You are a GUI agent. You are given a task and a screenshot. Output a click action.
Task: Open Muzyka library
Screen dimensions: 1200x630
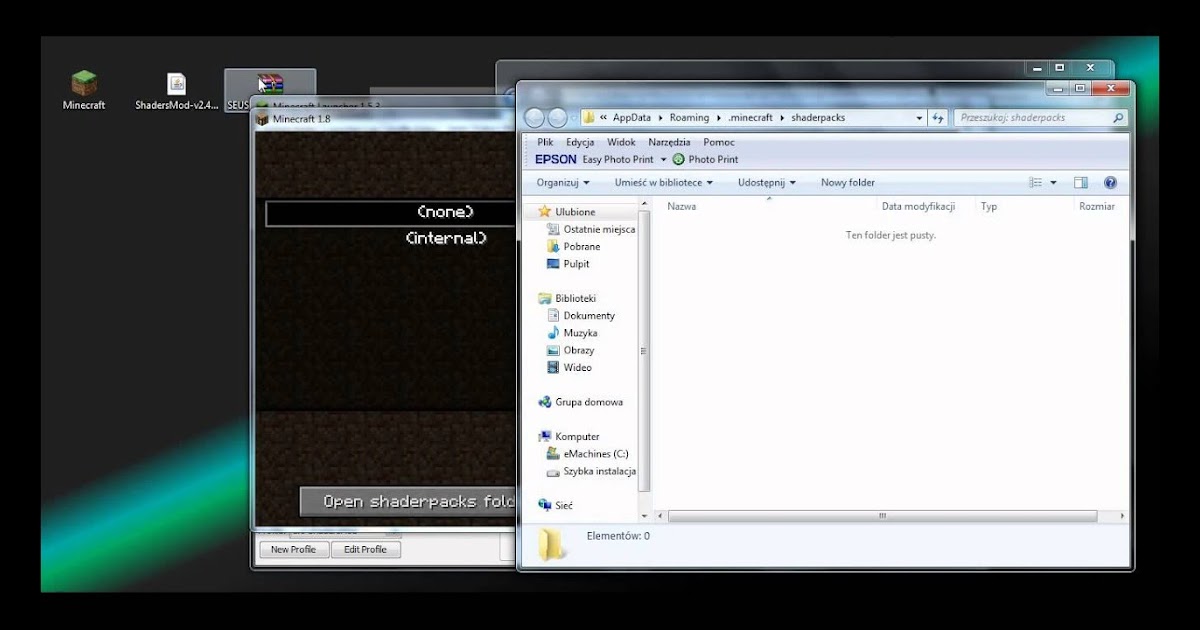point(572,333)
